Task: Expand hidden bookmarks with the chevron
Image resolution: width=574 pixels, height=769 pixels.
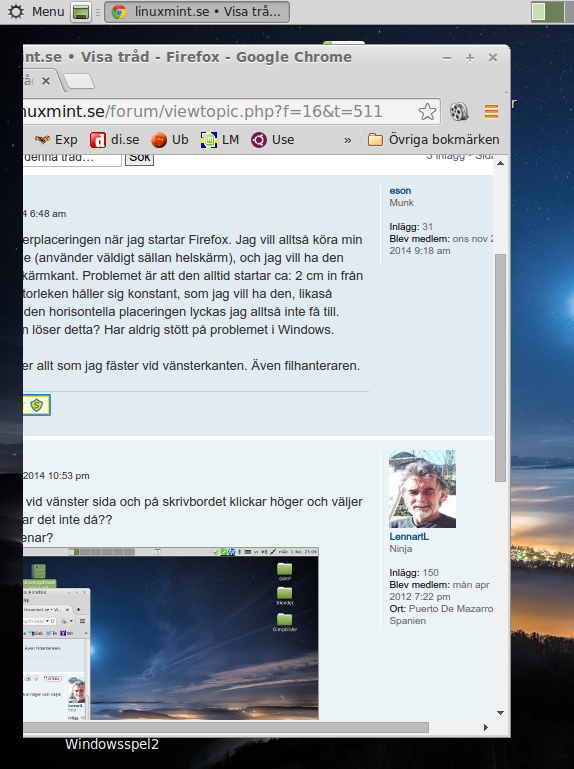Action: [x=347, y=140]
